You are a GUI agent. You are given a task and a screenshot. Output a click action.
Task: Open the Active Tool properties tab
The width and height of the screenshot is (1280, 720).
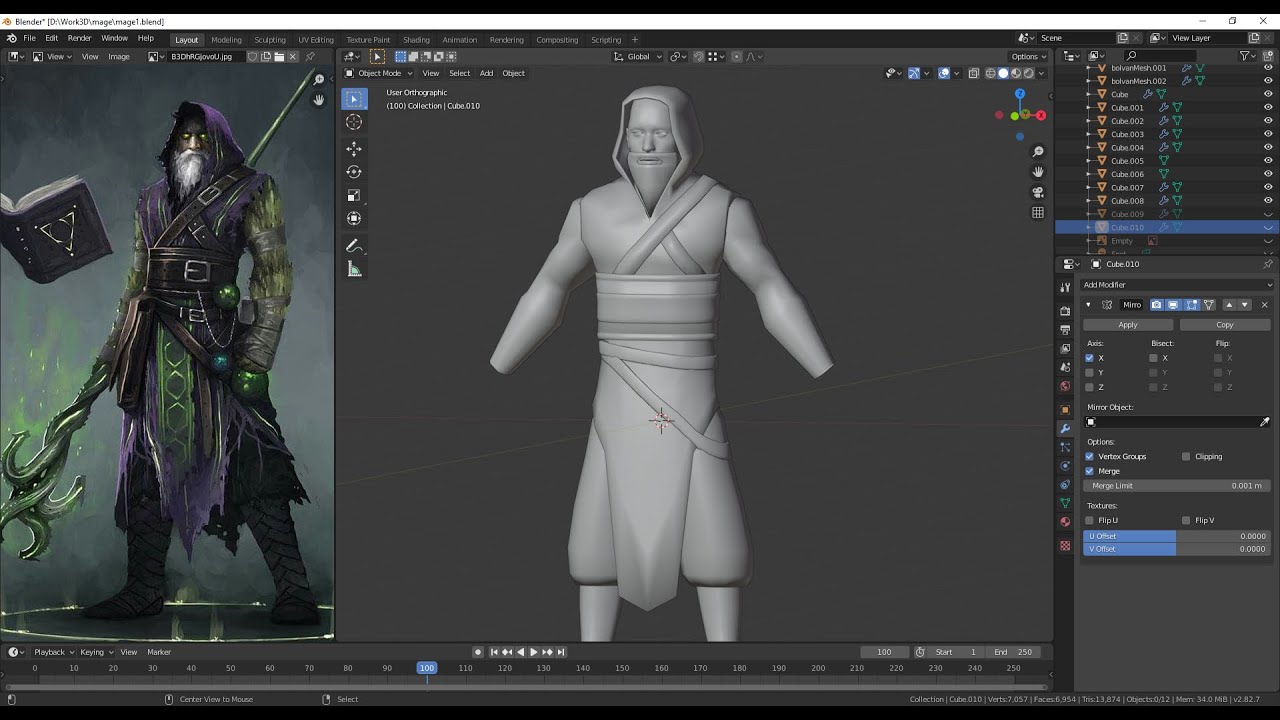tap(1065, 288)
